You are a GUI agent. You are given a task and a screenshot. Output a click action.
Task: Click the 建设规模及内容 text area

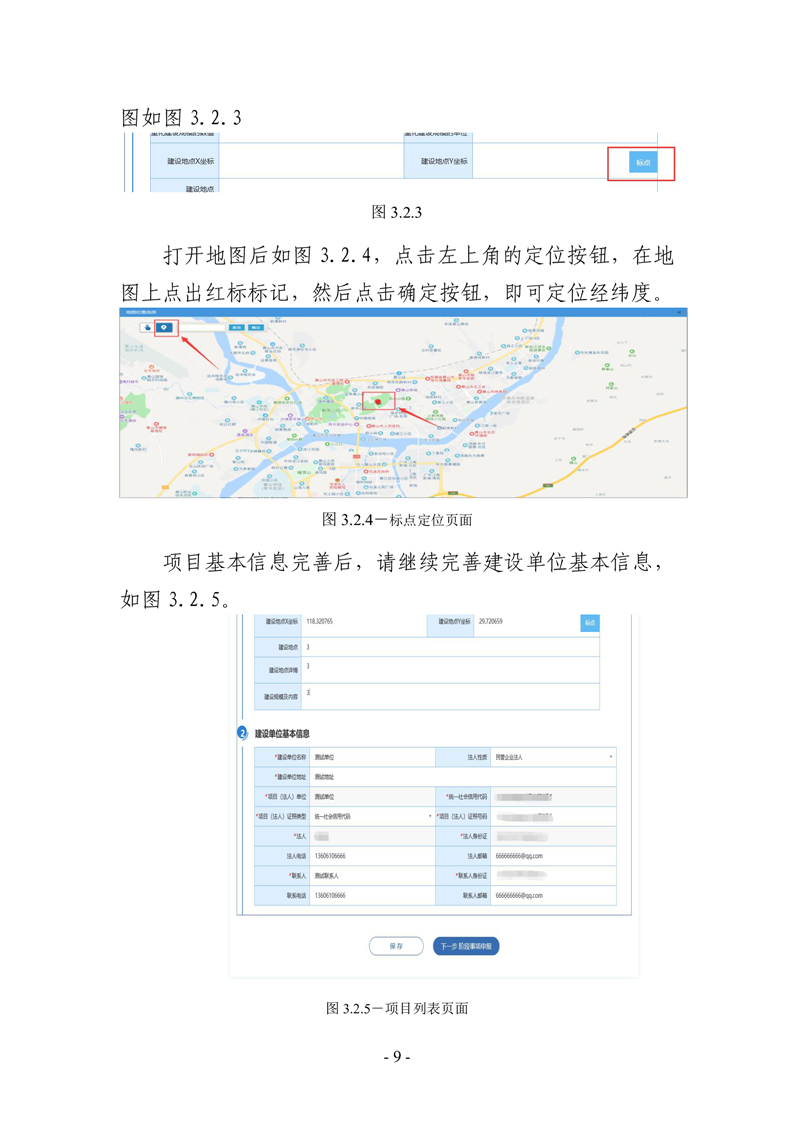coord(451,696)
